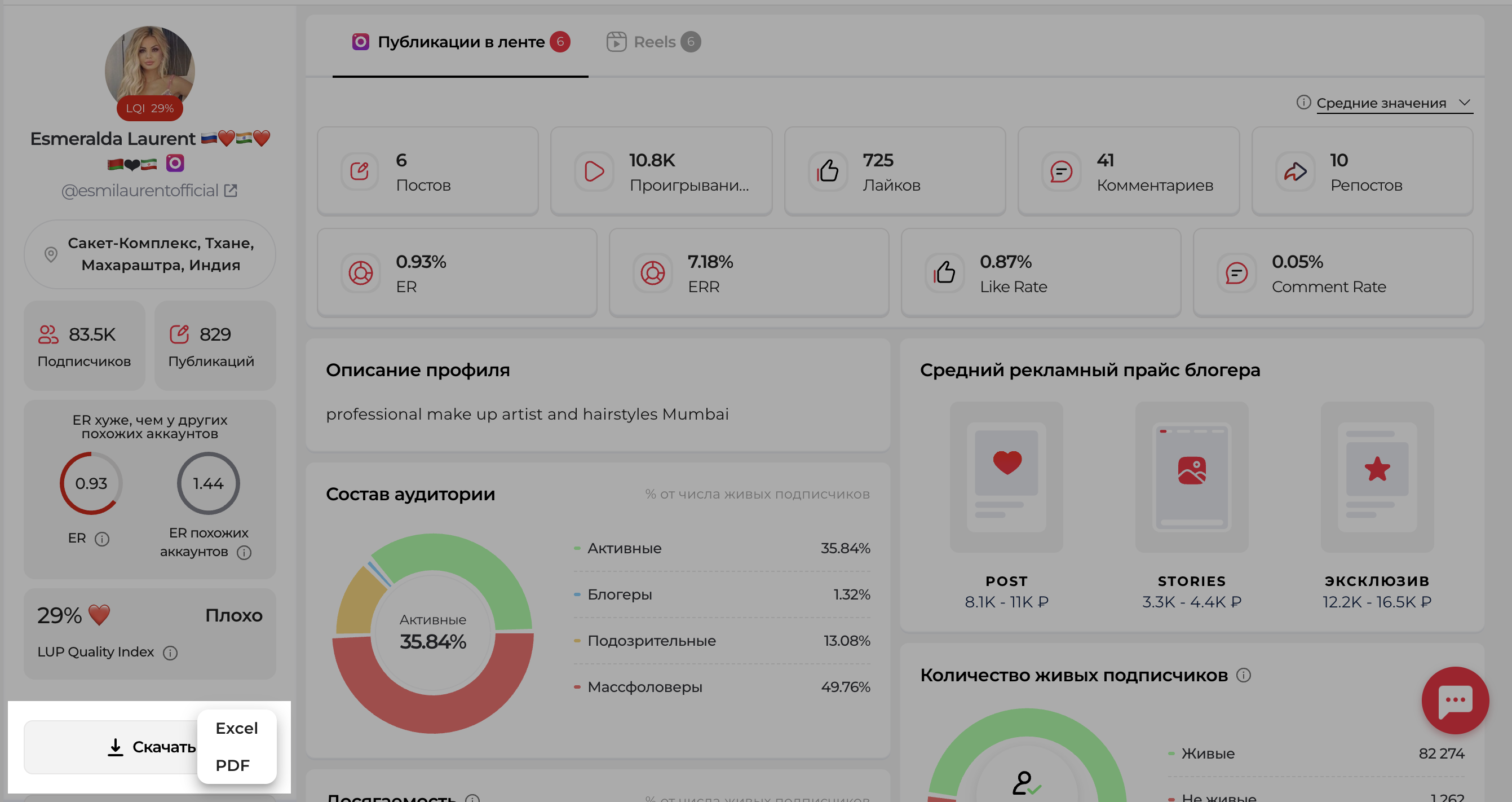Viewport: 1512px width, 802px height.
Task: Click the Instagram icon under the profile name
Action: pyautogui.click(x=175, y=162)
